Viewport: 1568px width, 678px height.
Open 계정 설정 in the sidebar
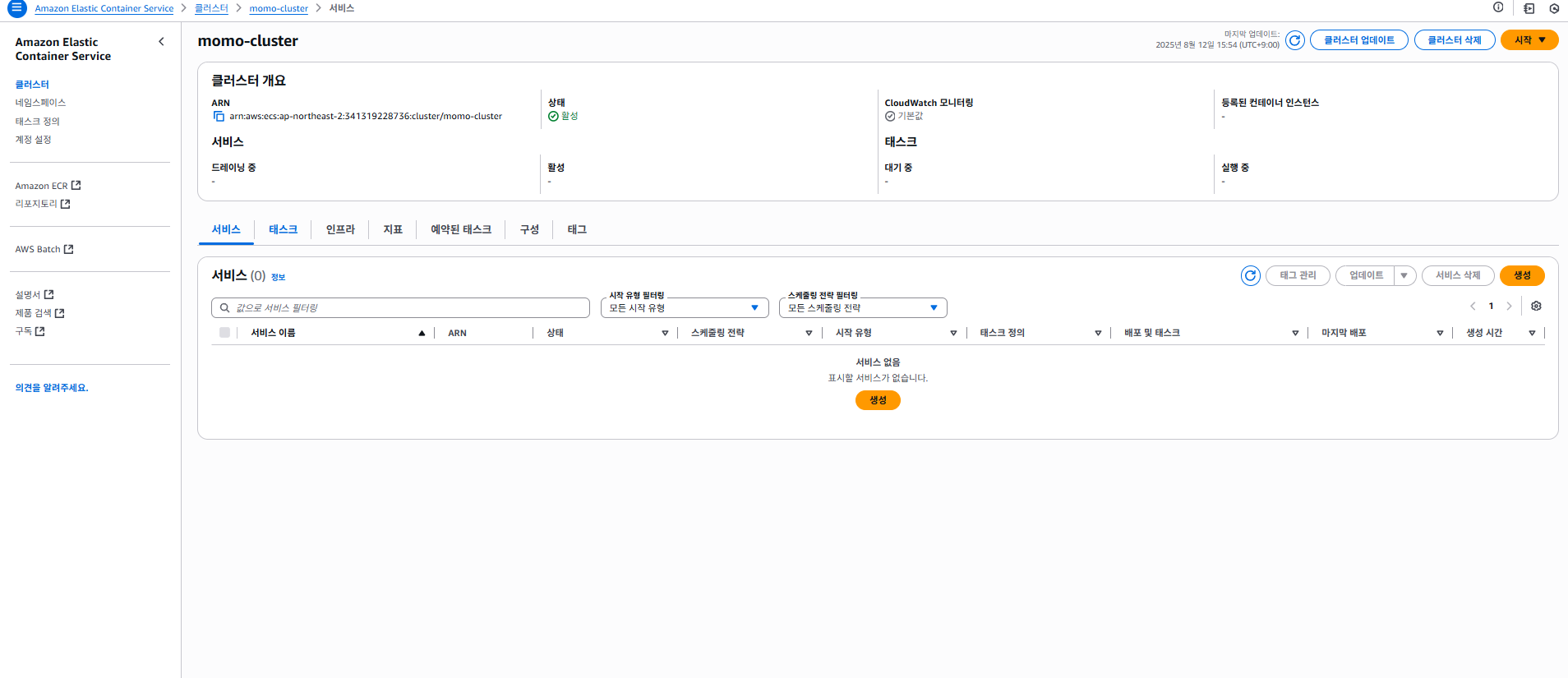pos(33,140)
